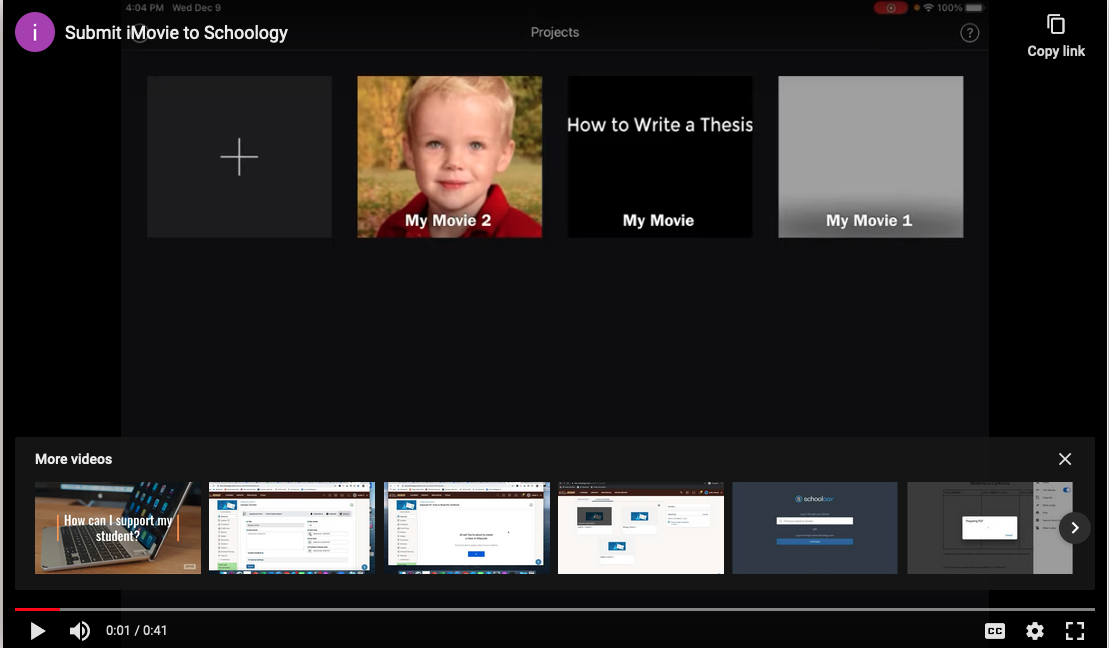
Task: Dismiss the More videos panel
Action: pyautogui.click(x=1065, y=458)
